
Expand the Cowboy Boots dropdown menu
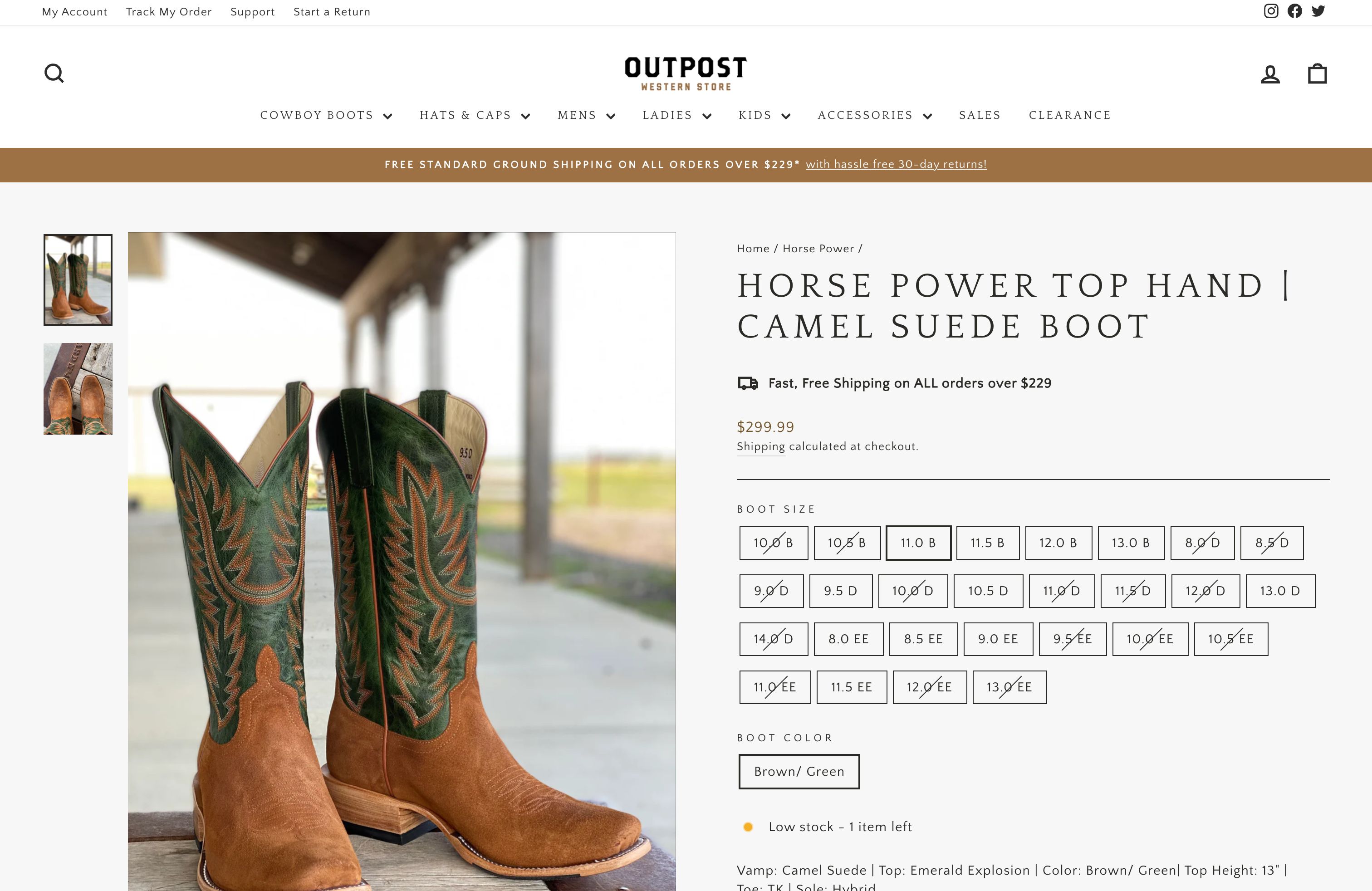pos(326,115)
